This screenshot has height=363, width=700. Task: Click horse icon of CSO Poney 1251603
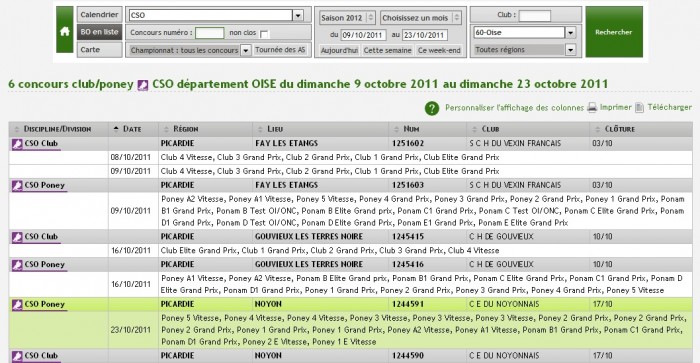point(17,185)
